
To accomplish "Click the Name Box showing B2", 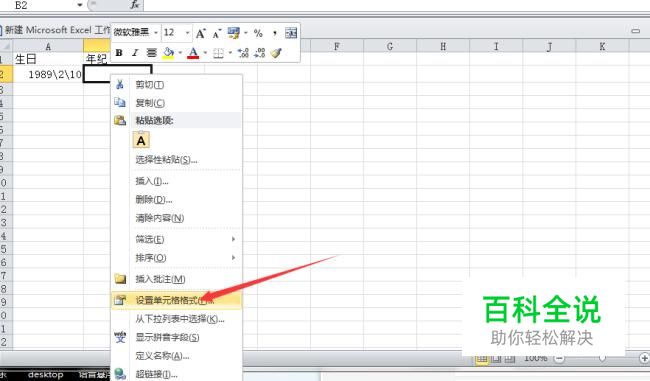I will (38, 5).
